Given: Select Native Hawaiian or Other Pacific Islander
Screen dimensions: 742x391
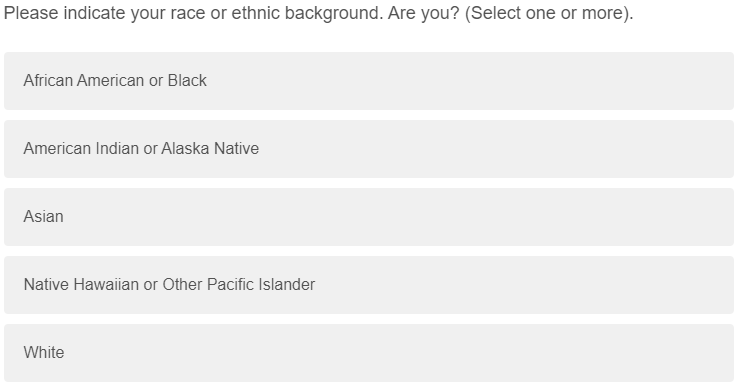Looking at the screenshot, I should pyautogui.click(x=369, y=285).
